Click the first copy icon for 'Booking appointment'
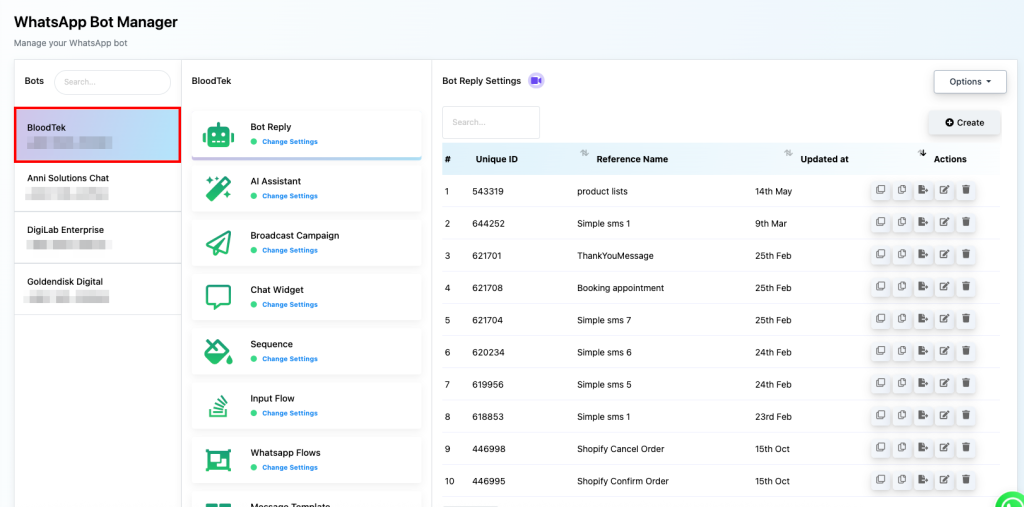1024x507 pixels. tap(880, 288)
